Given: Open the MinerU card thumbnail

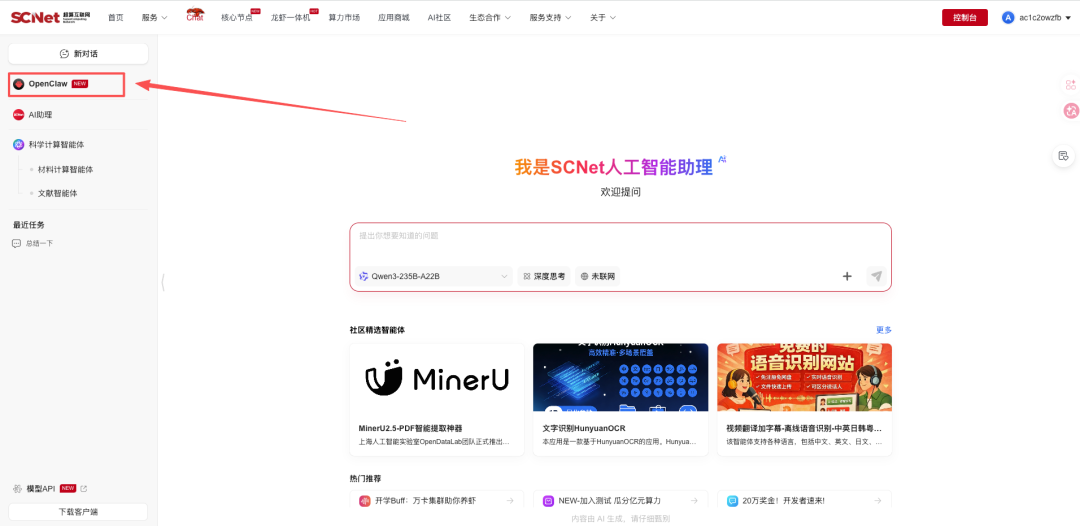Looking at the screenshot, I should pos(437,378).
